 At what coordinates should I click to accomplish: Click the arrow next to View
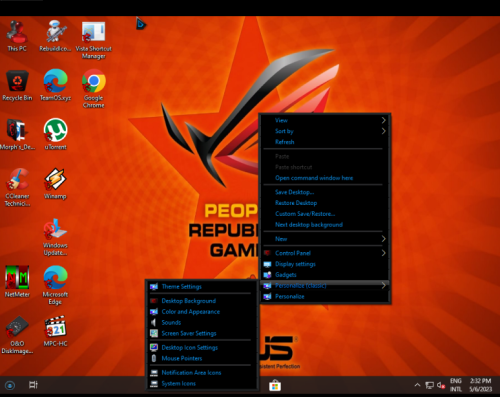point(384,120)
